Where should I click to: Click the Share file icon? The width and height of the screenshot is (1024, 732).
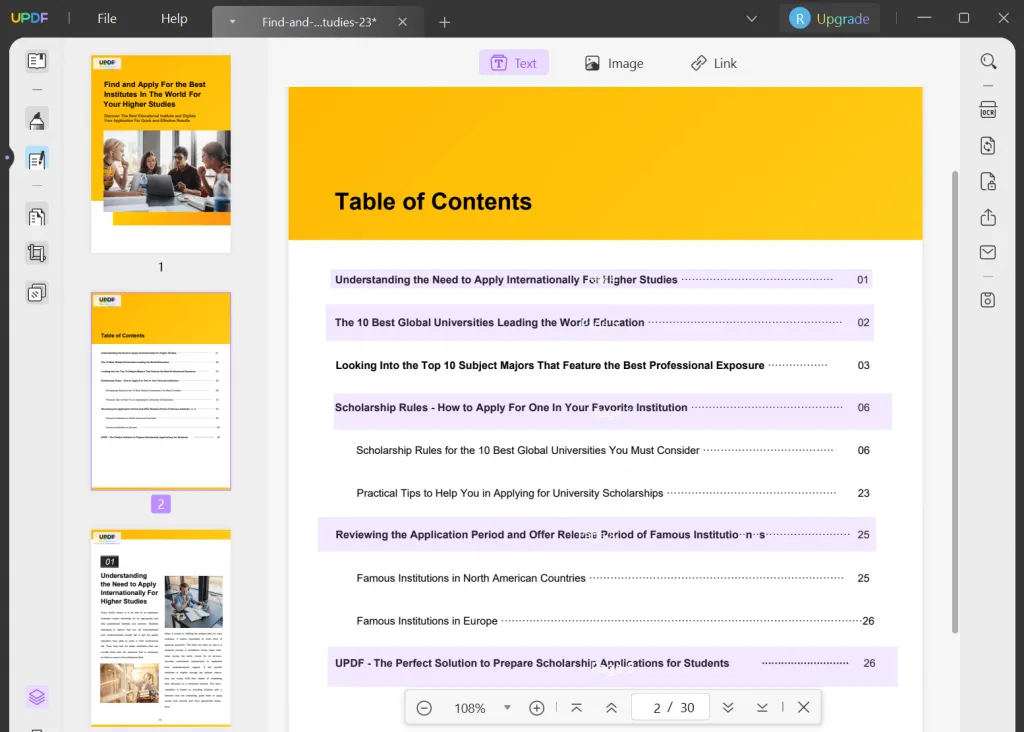point(988,217)
